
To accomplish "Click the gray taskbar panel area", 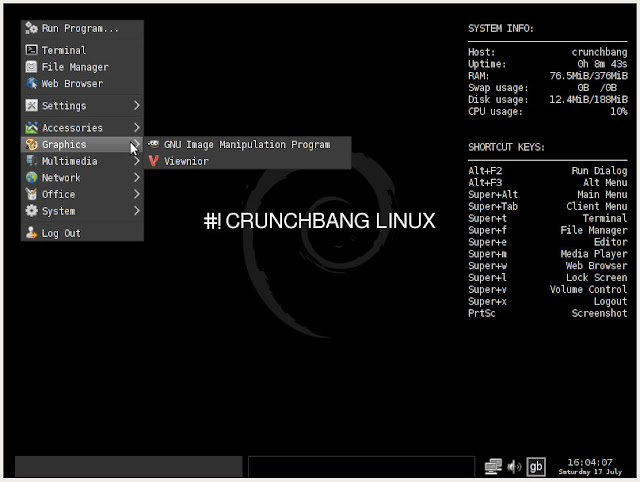I will [129, 466].
